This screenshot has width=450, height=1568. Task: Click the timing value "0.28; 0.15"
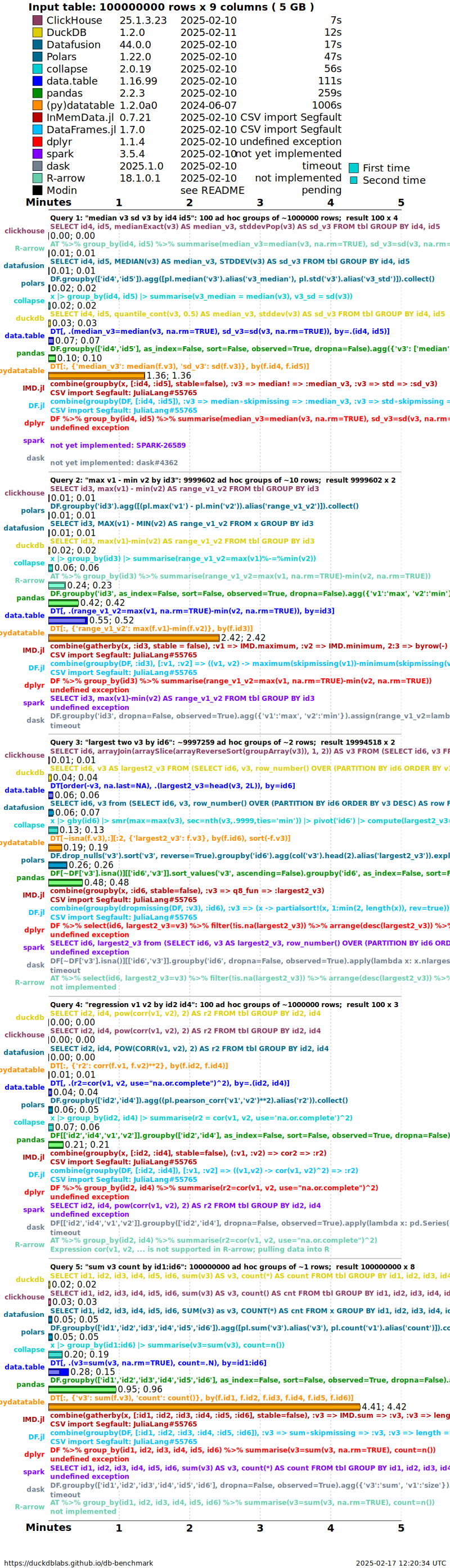93,1372
